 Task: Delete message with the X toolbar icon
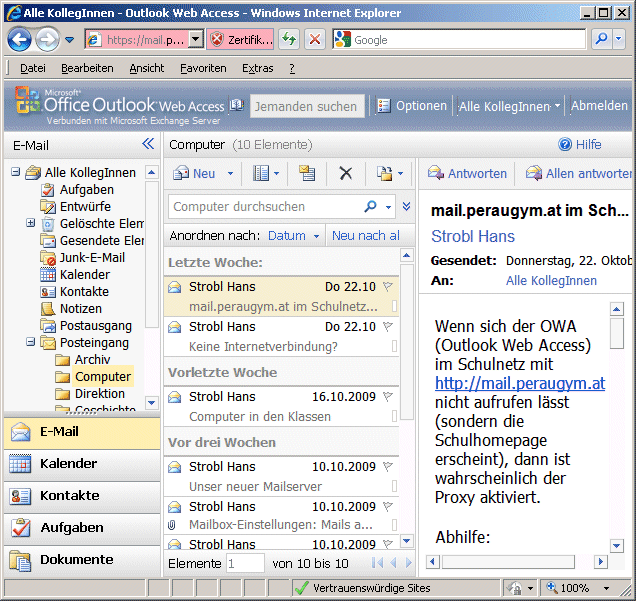[x=346, y=173]
